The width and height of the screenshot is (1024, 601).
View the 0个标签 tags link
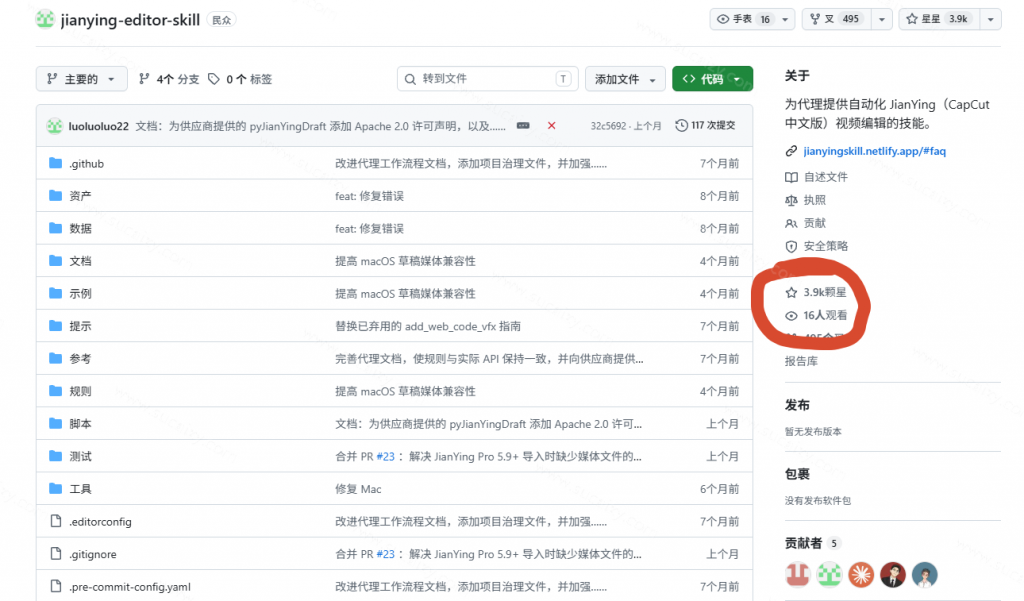click(x=240, y=79)
